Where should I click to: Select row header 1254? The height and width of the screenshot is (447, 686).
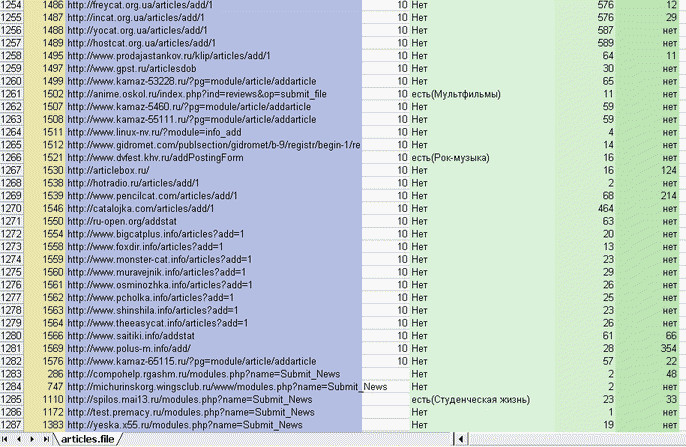[x=11, y=5]
